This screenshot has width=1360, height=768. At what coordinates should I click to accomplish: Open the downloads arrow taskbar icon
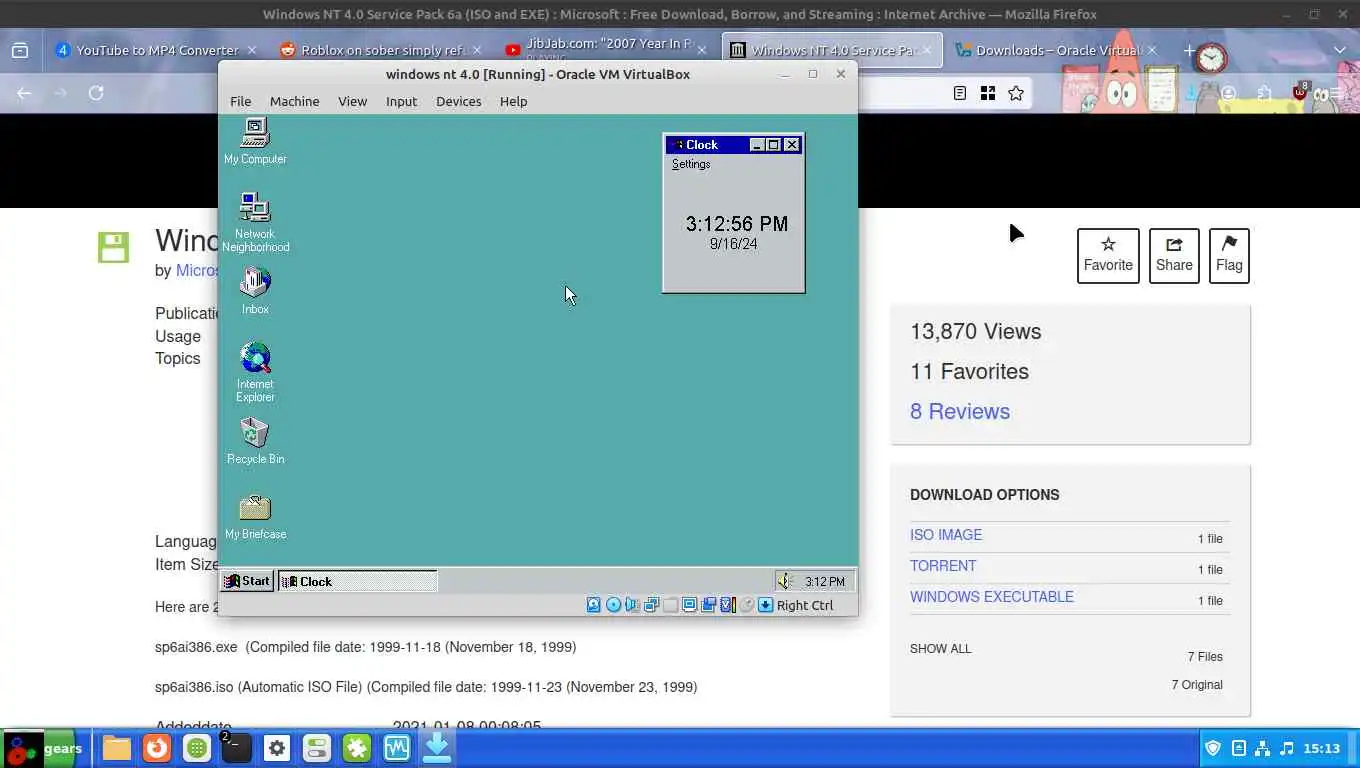pyautogui.click(x=437, y=748)
